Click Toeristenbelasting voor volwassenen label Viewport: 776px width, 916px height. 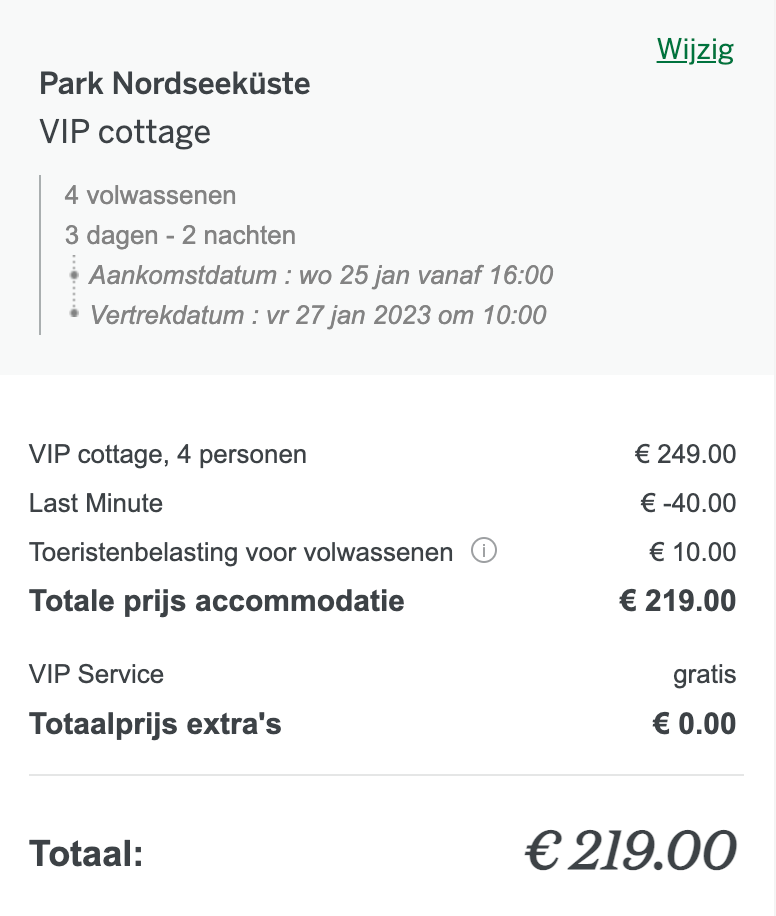[241, 552]
